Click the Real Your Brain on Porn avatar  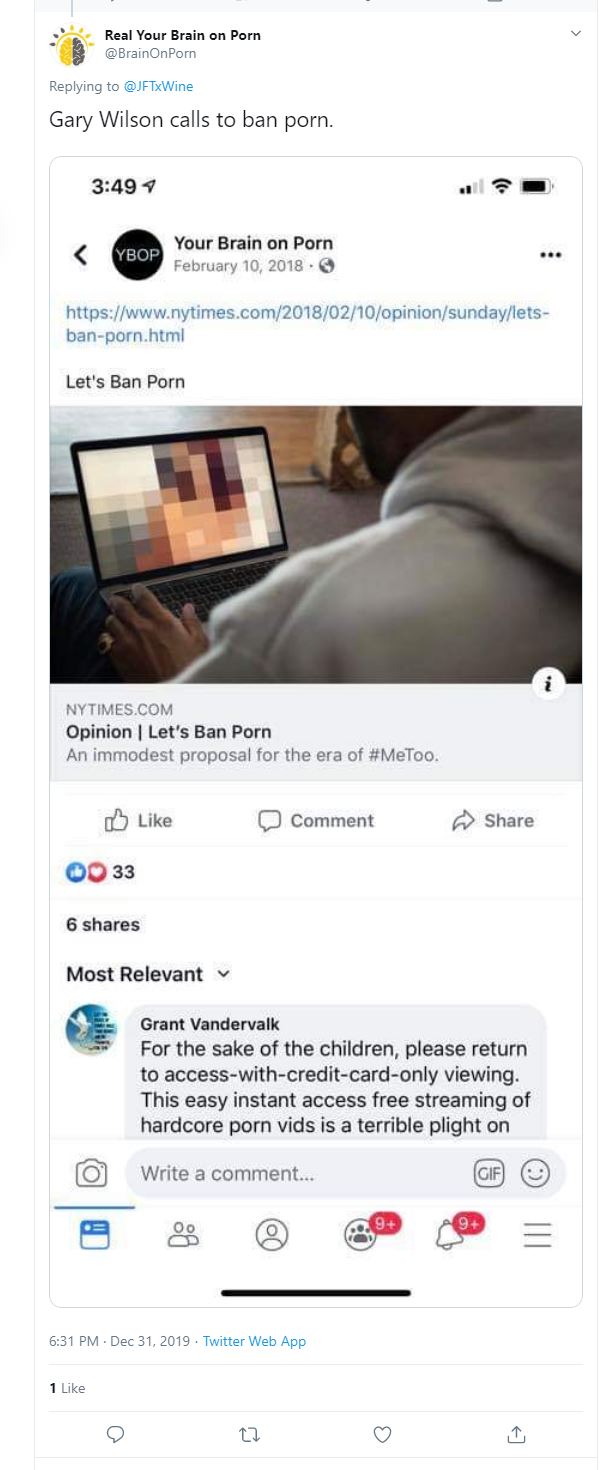[x=70, y=46]
